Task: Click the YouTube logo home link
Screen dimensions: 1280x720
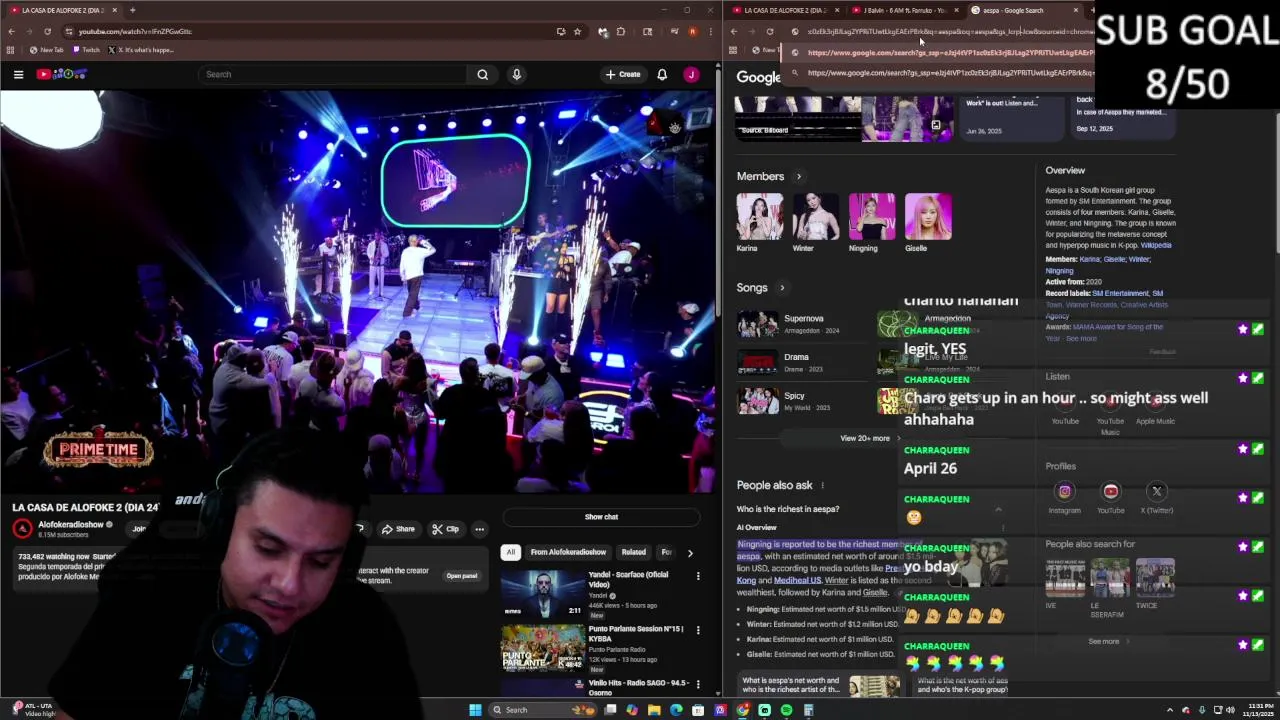Action: click(x=62, y=74)
